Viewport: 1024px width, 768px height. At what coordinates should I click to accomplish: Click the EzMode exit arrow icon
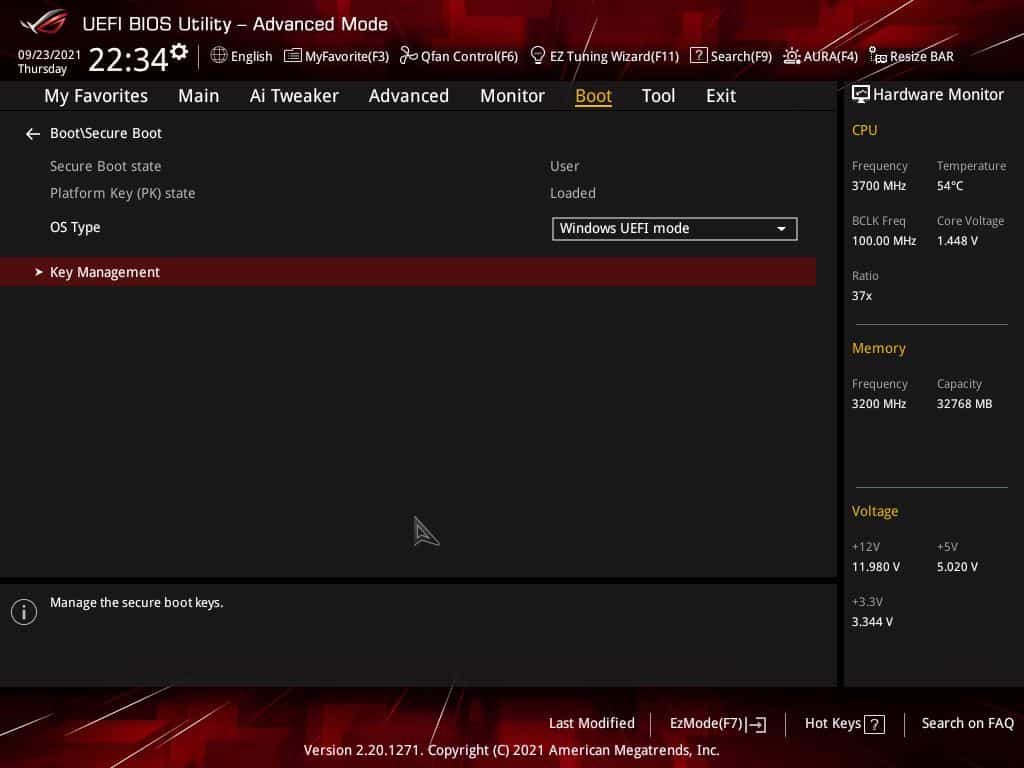pyautogui.click(x=756, y=724)
